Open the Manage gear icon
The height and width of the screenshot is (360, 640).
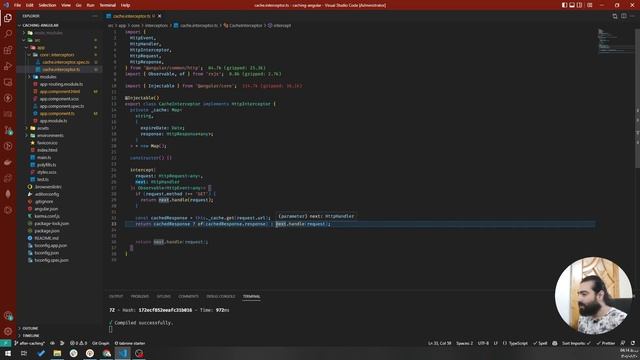tap(8, 331)
